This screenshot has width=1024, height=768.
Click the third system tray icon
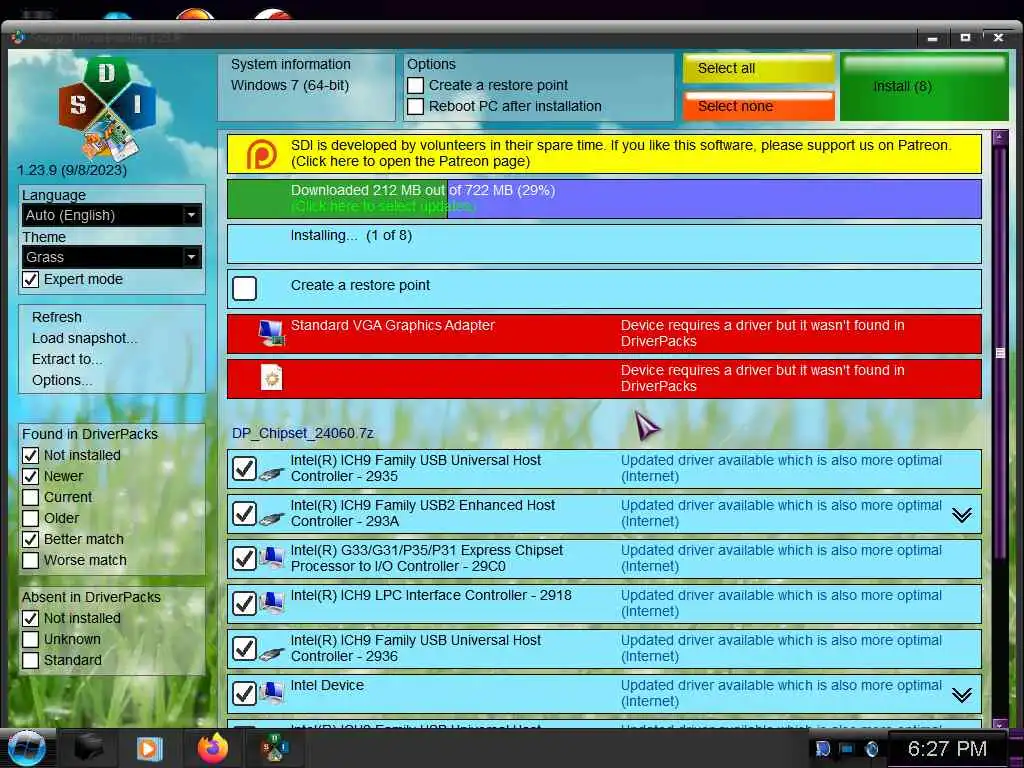point(871,749)
